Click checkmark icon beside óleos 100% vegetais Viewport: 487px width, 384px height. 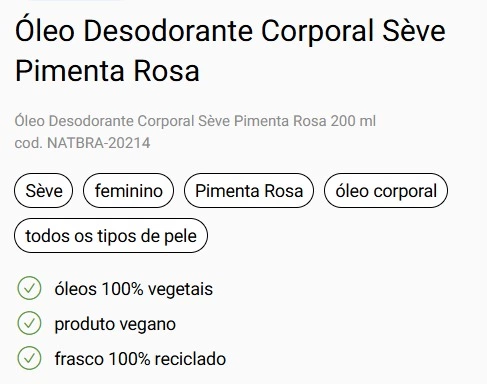pyautogui.click(x=29, y=288)
